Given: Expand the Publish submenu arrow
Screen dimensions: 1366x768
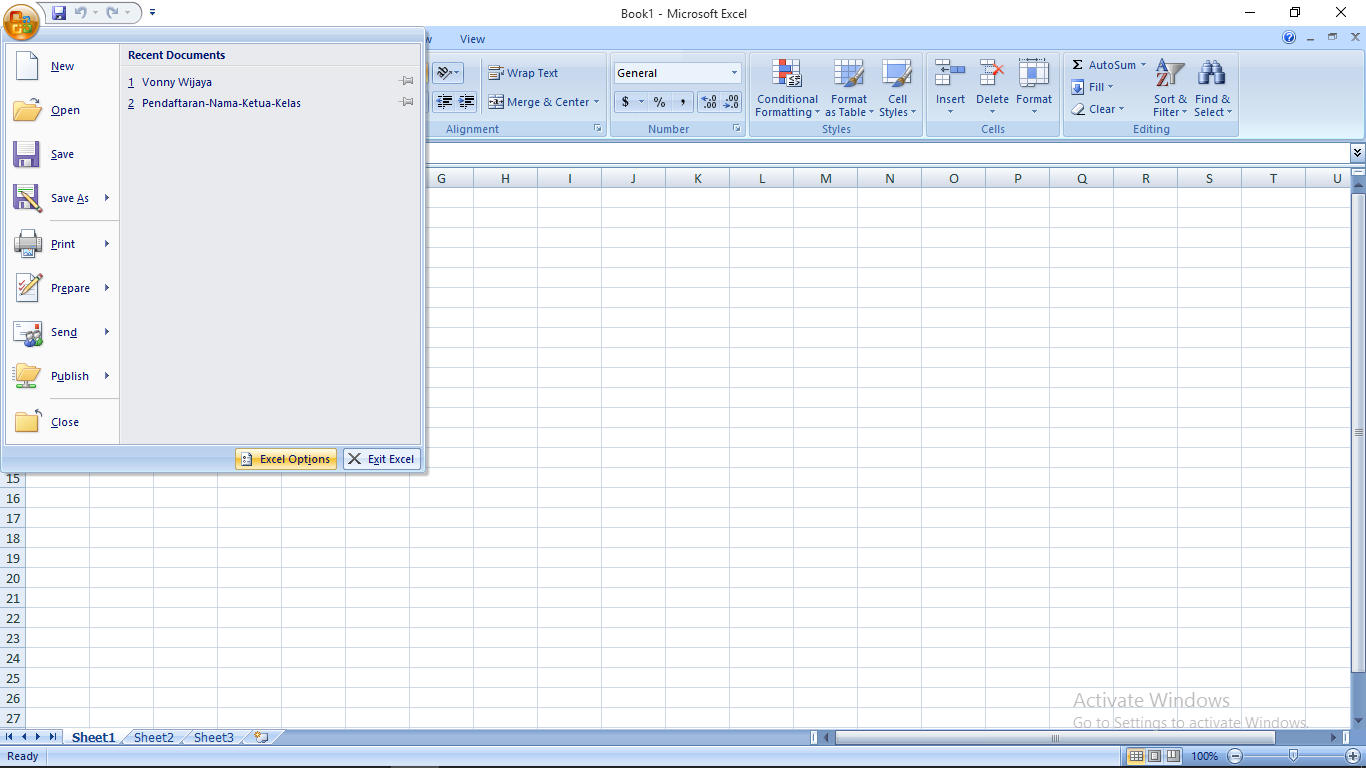Looking at the screenshot, I should tap(107, 376).
